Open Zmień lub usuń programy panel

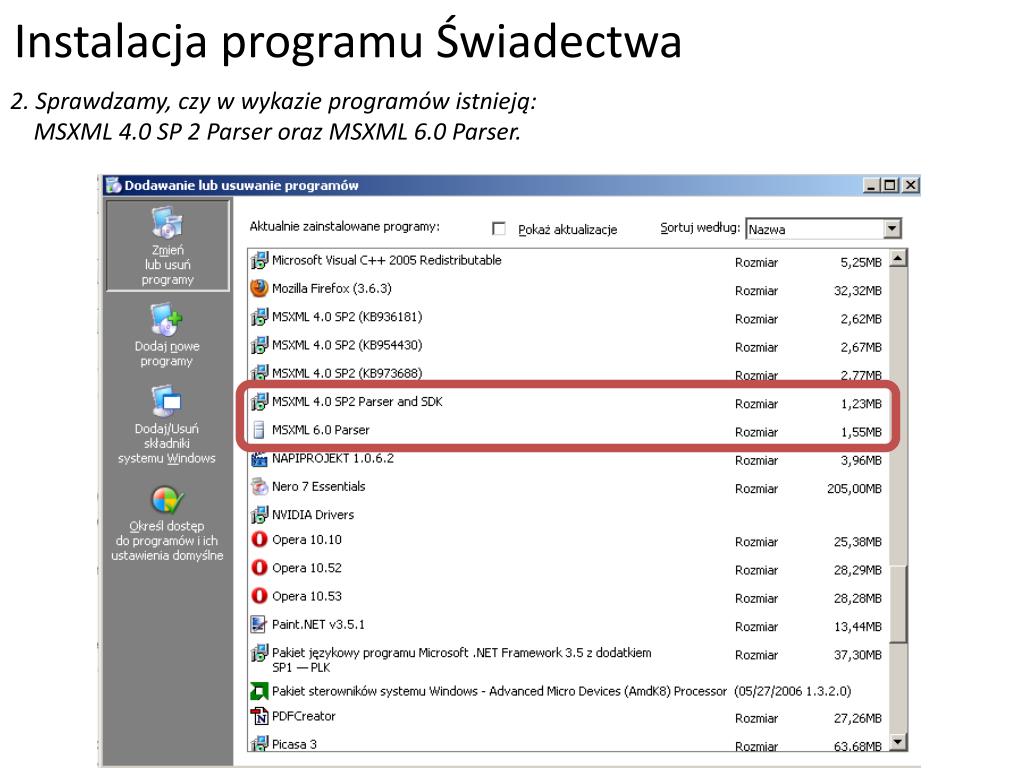tap(168, 246)
